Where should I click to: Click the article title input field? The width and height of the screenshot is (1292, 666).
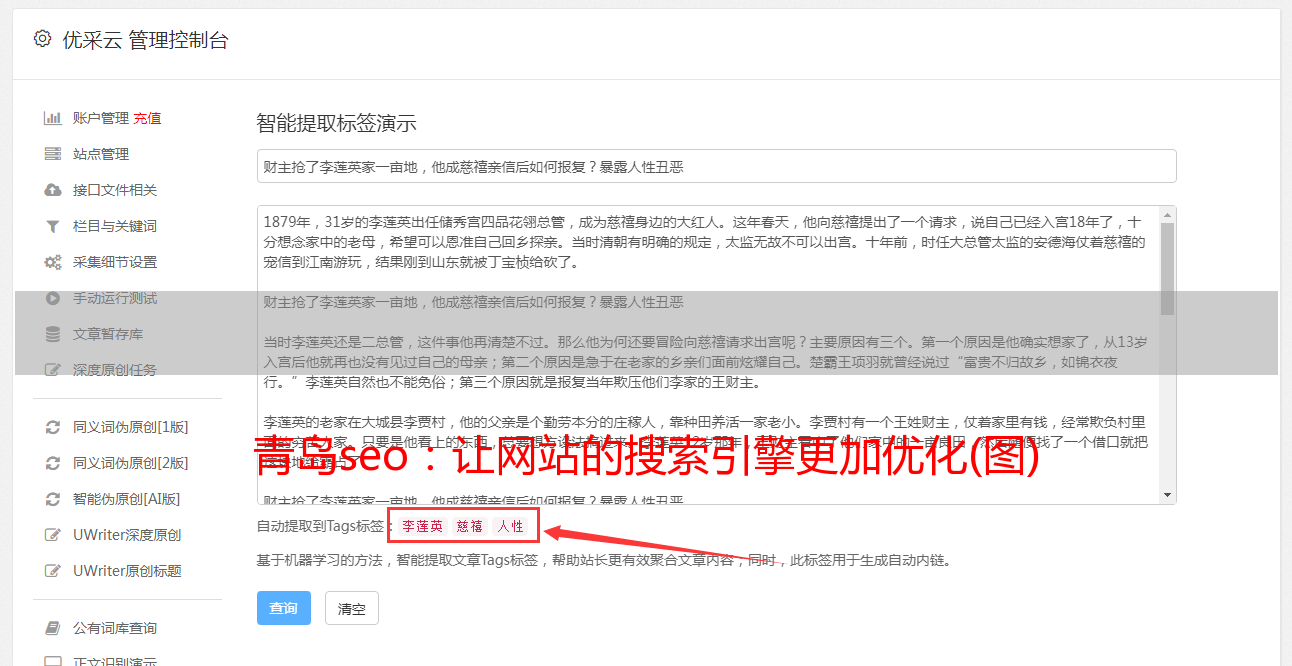[716, 166]
